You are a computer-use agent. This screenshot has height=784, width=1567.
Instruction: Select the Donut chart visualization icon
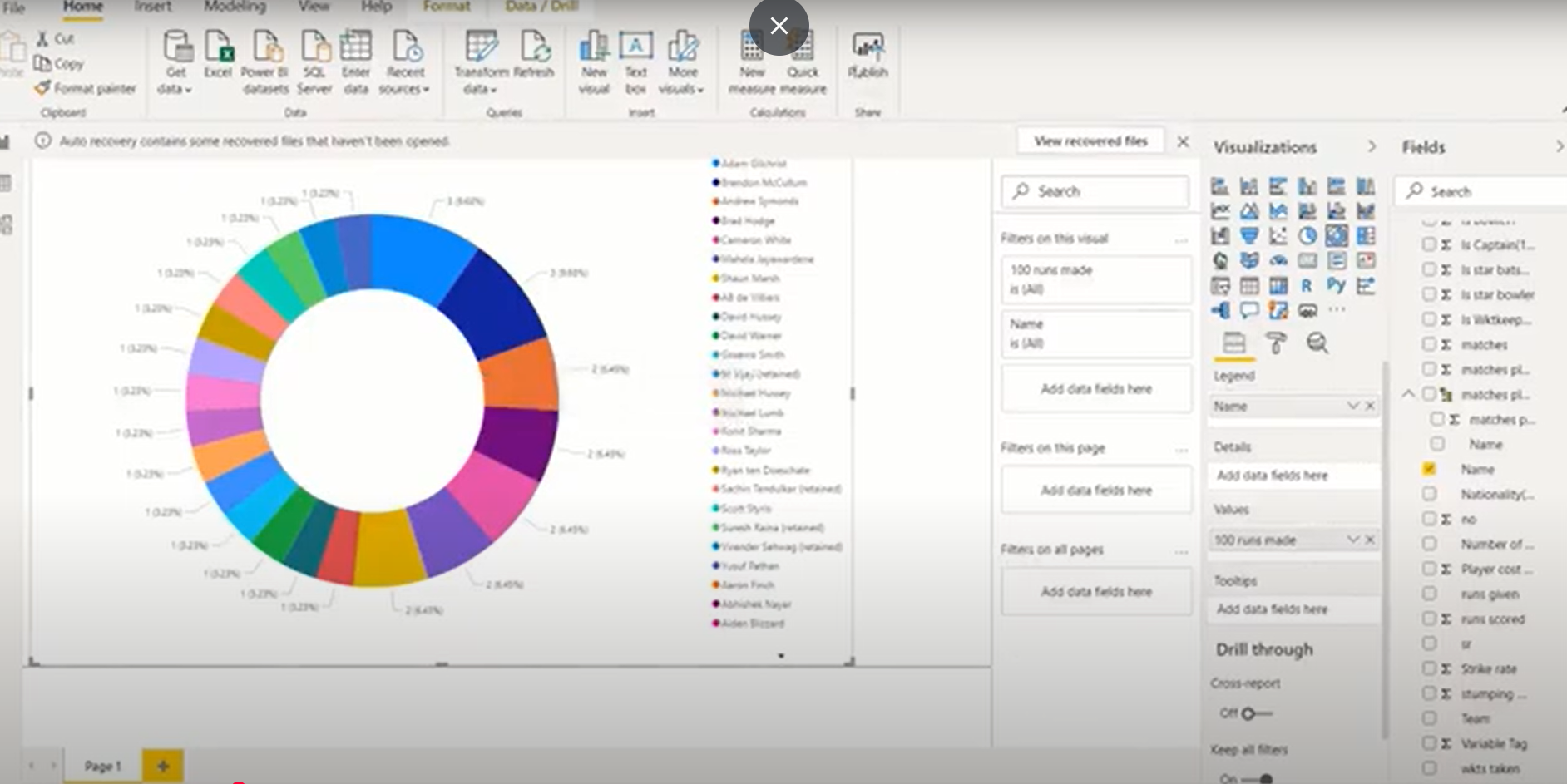[x=1337, y=236]
